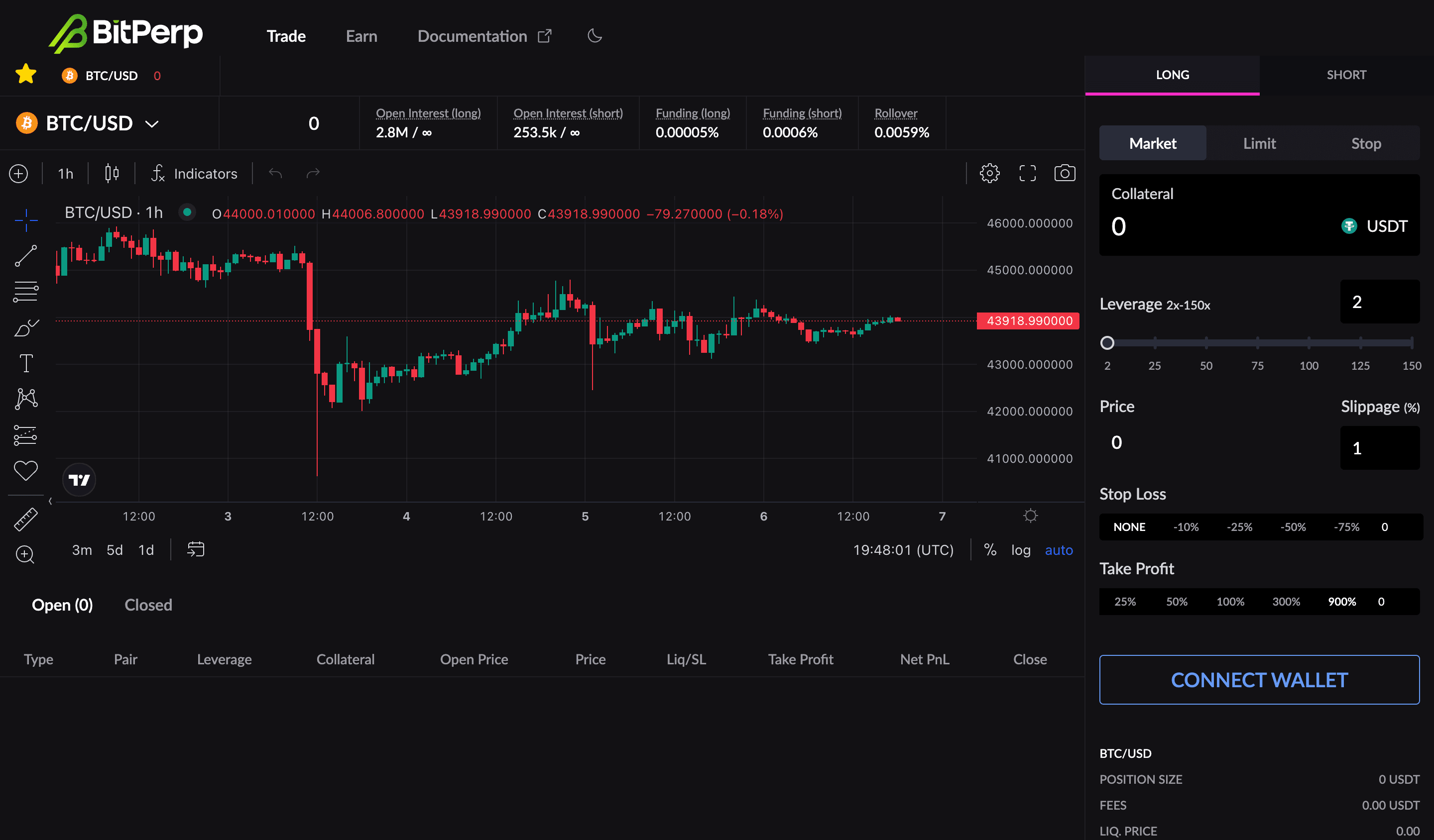The height and width of the screenshot is (840, 1434).
Task: Enter fullscreen chart mode
Action: 1027,173
